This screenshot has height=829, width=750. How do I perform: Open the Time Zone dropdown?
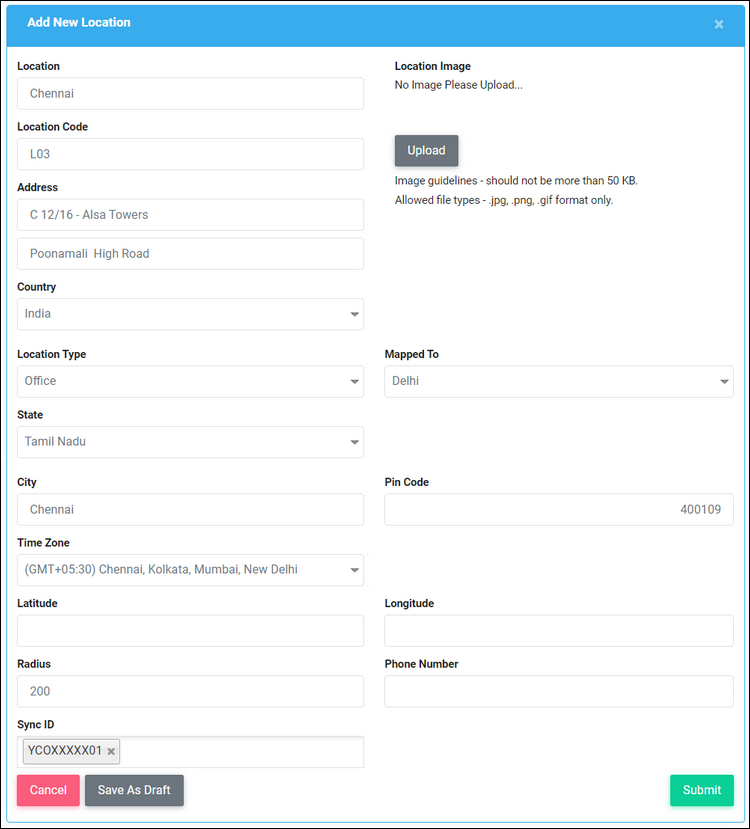(190, 570)
